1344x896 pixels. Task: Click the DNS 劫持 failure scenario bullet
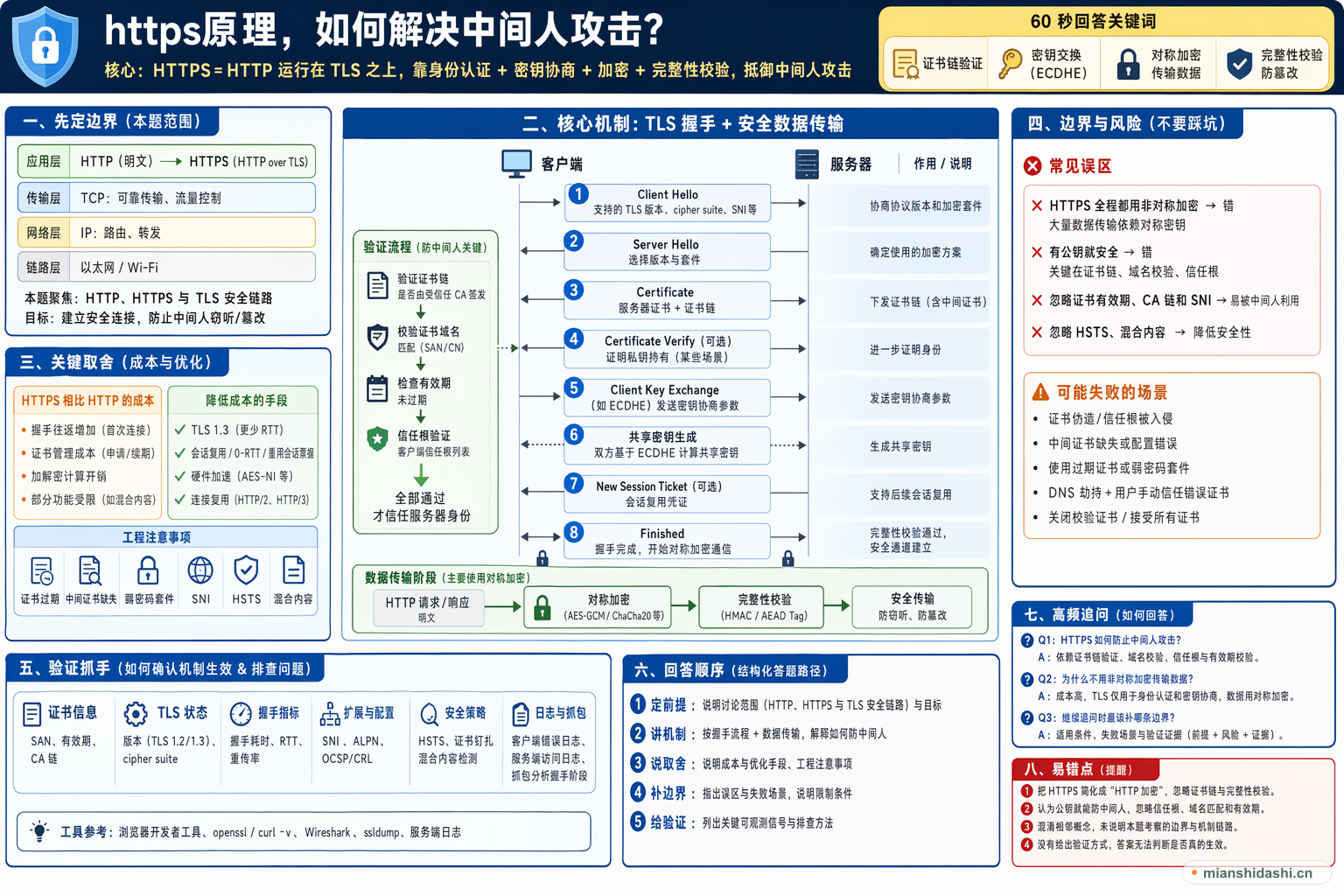(x=1130, y=493)
